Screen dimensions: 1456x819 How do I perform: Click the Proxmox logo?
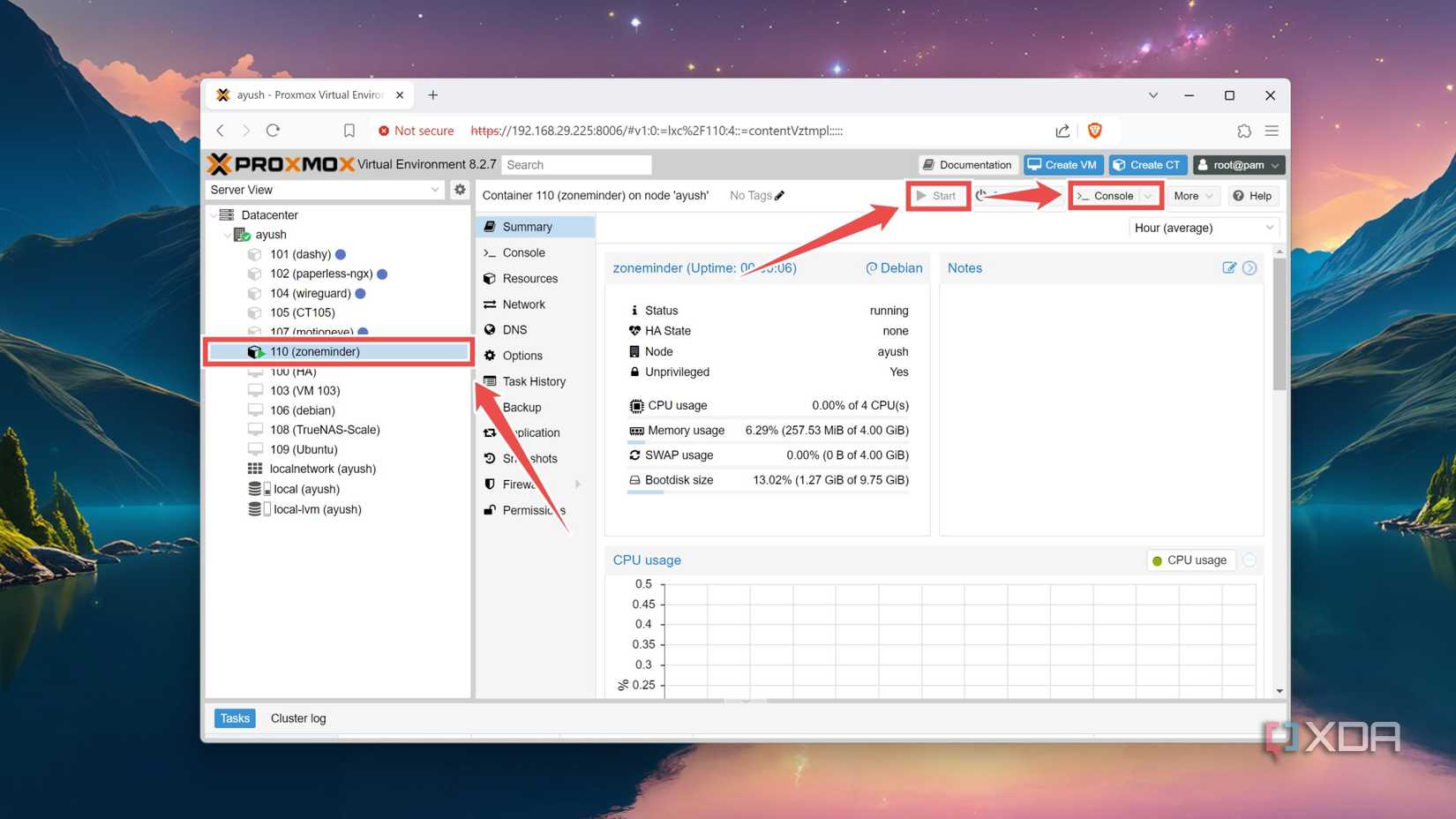click(x=281, y=164)
